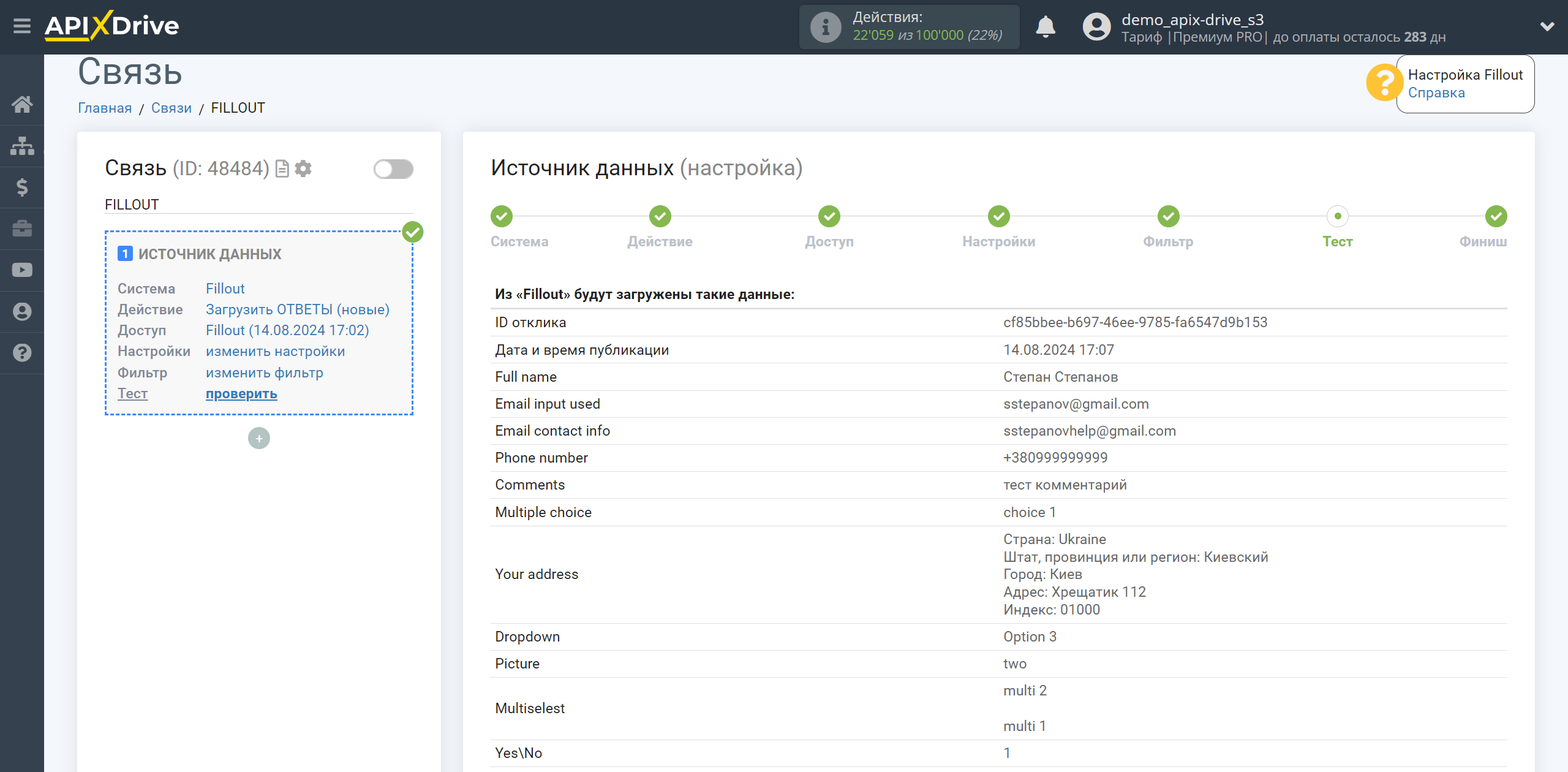Open YouTube video icon in sidebar
This screenshot has height=772, width=1568.
click(22, 270)
